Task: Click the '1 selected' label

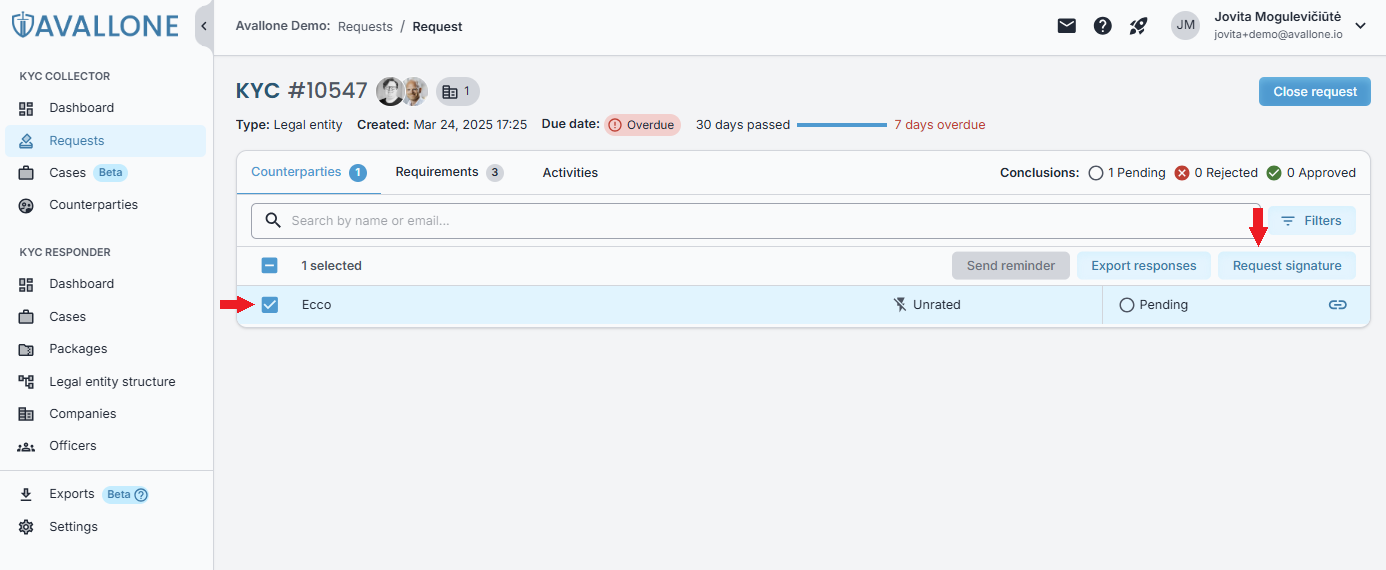Action: [x=331, y=266]
